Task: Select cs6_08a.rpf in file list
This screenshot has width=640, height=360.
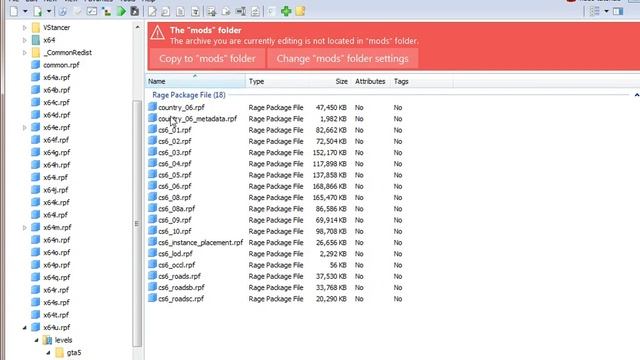Action: tap(176, 209)
